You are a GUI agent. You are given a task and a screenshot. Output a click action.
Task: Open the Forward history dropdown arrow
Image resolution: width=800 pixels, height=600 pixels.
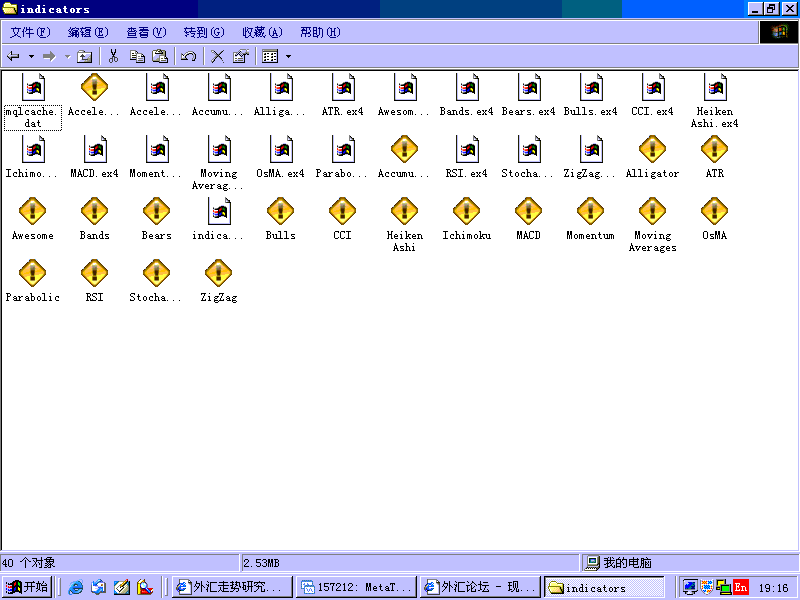point(67,56)
